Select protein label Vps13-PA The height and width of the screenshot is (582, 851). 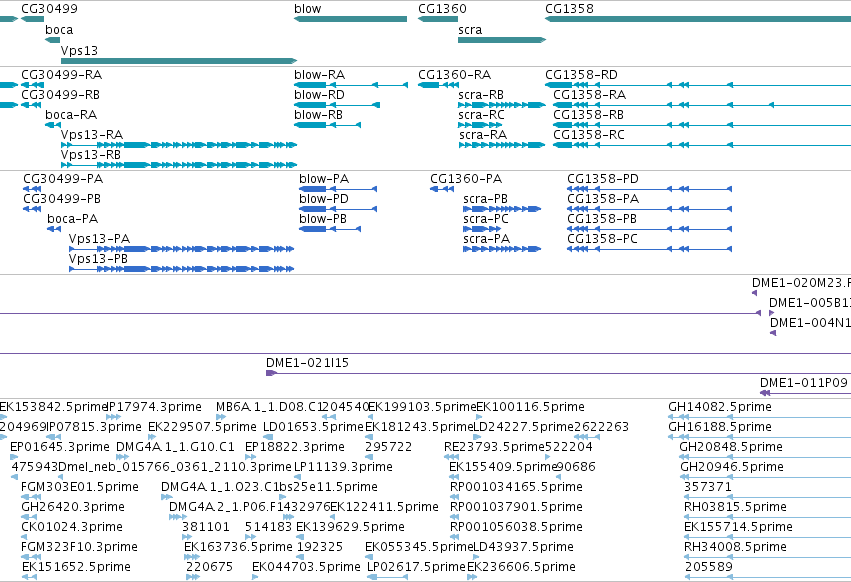(x=99, y=239)
